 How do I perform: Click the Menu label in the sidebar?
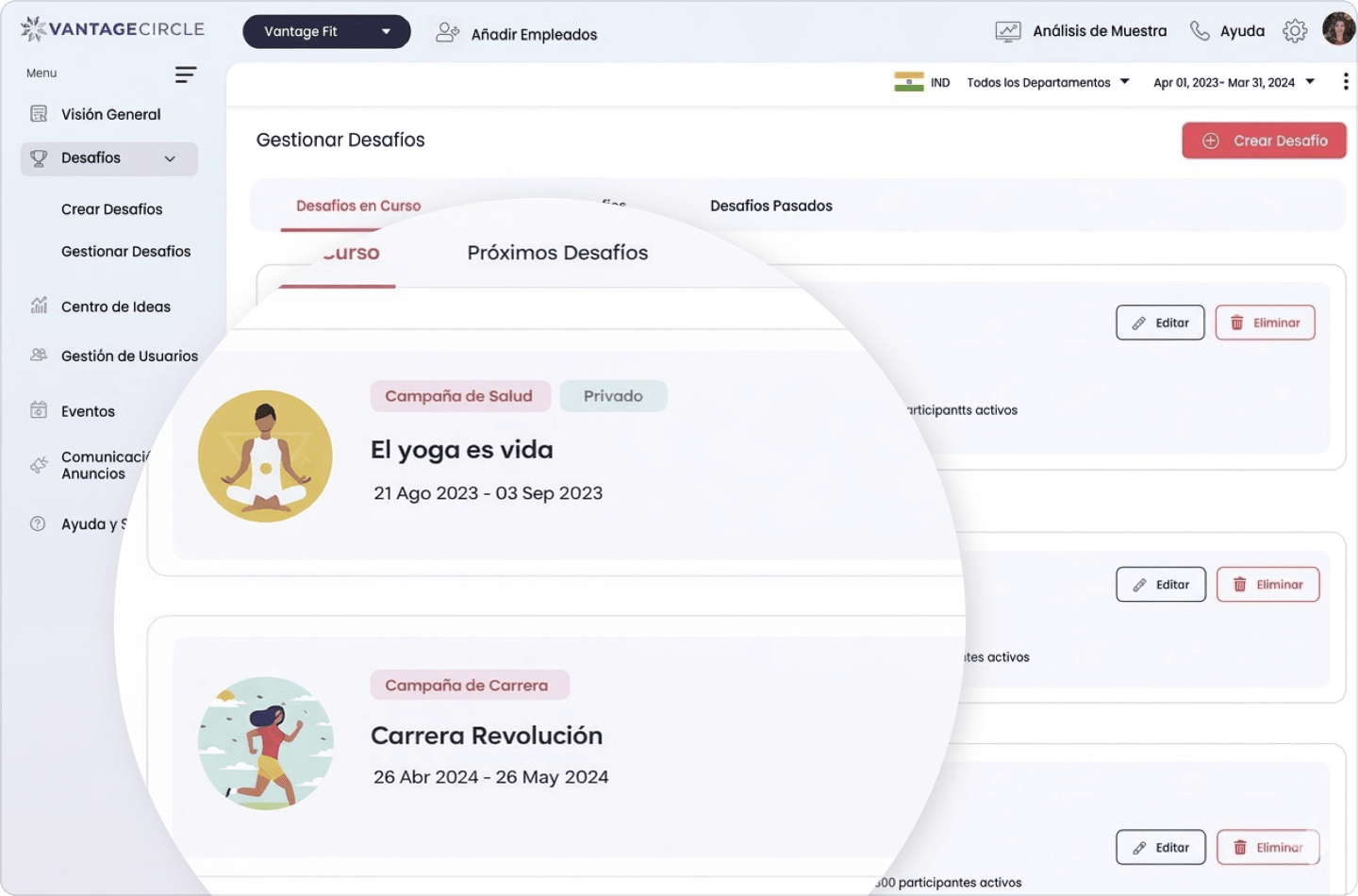point(41,74)
